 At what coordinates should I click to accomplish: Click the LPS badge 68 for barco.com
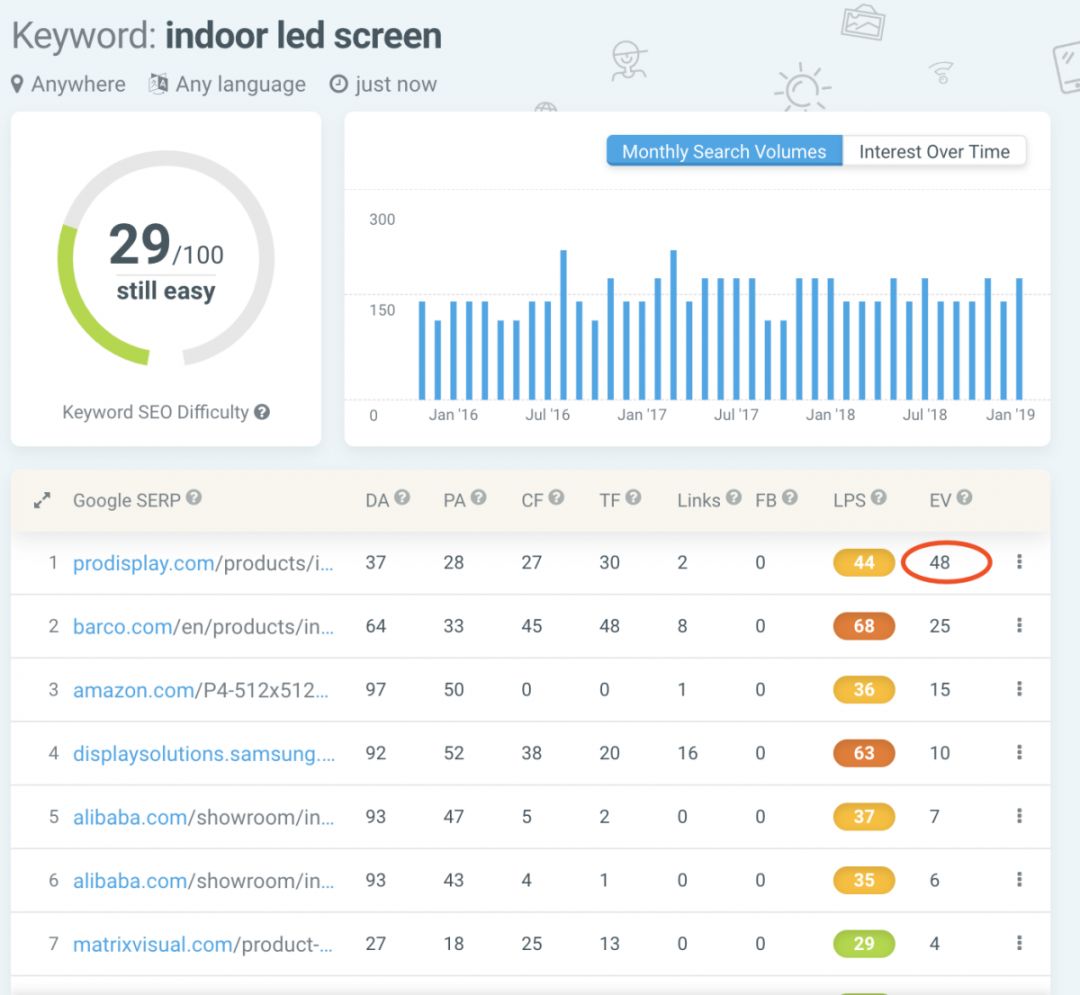[x=864, y=626]
